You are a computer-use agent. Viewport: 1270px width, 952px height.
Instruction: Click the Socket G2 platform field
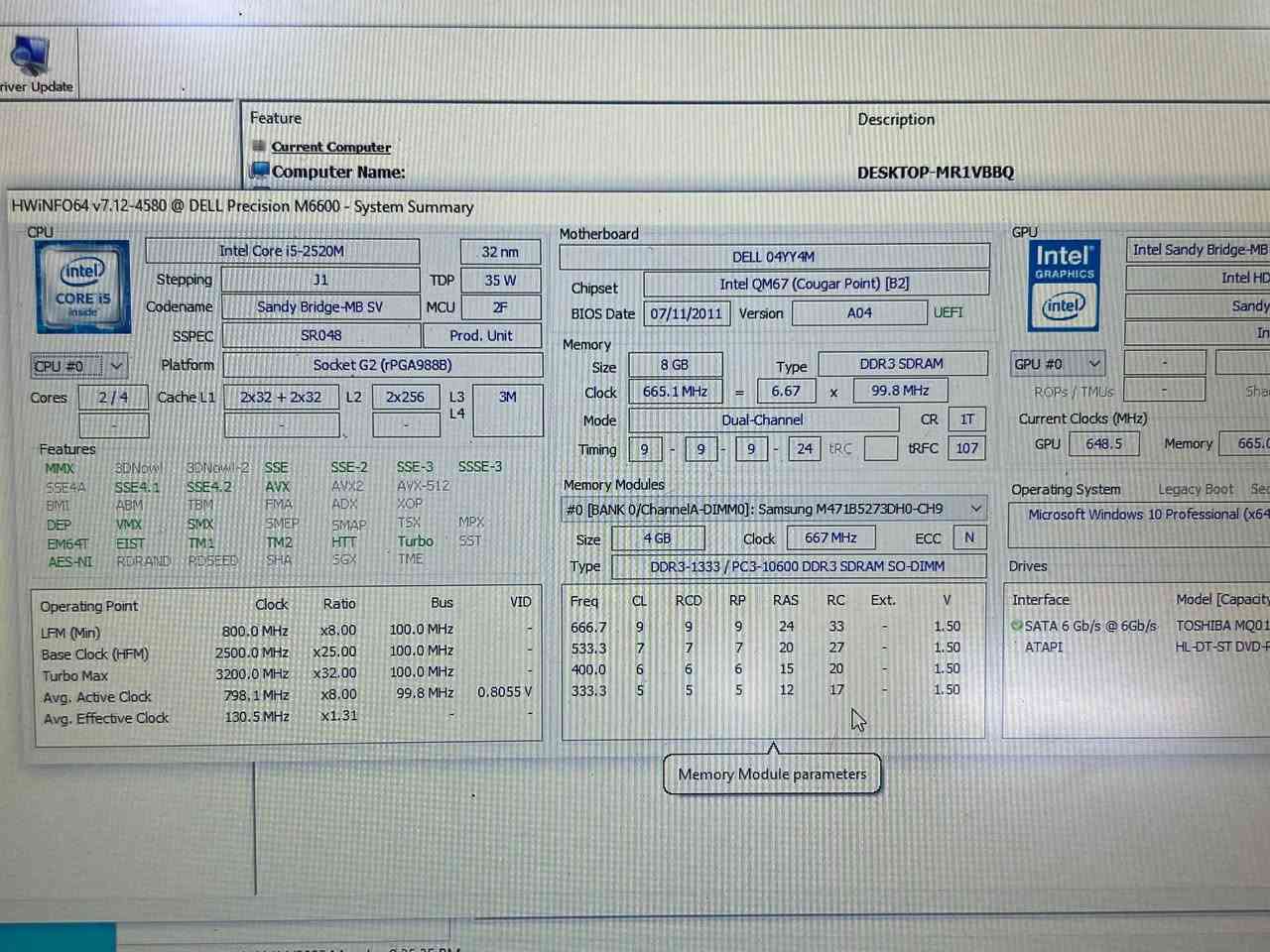383,365
